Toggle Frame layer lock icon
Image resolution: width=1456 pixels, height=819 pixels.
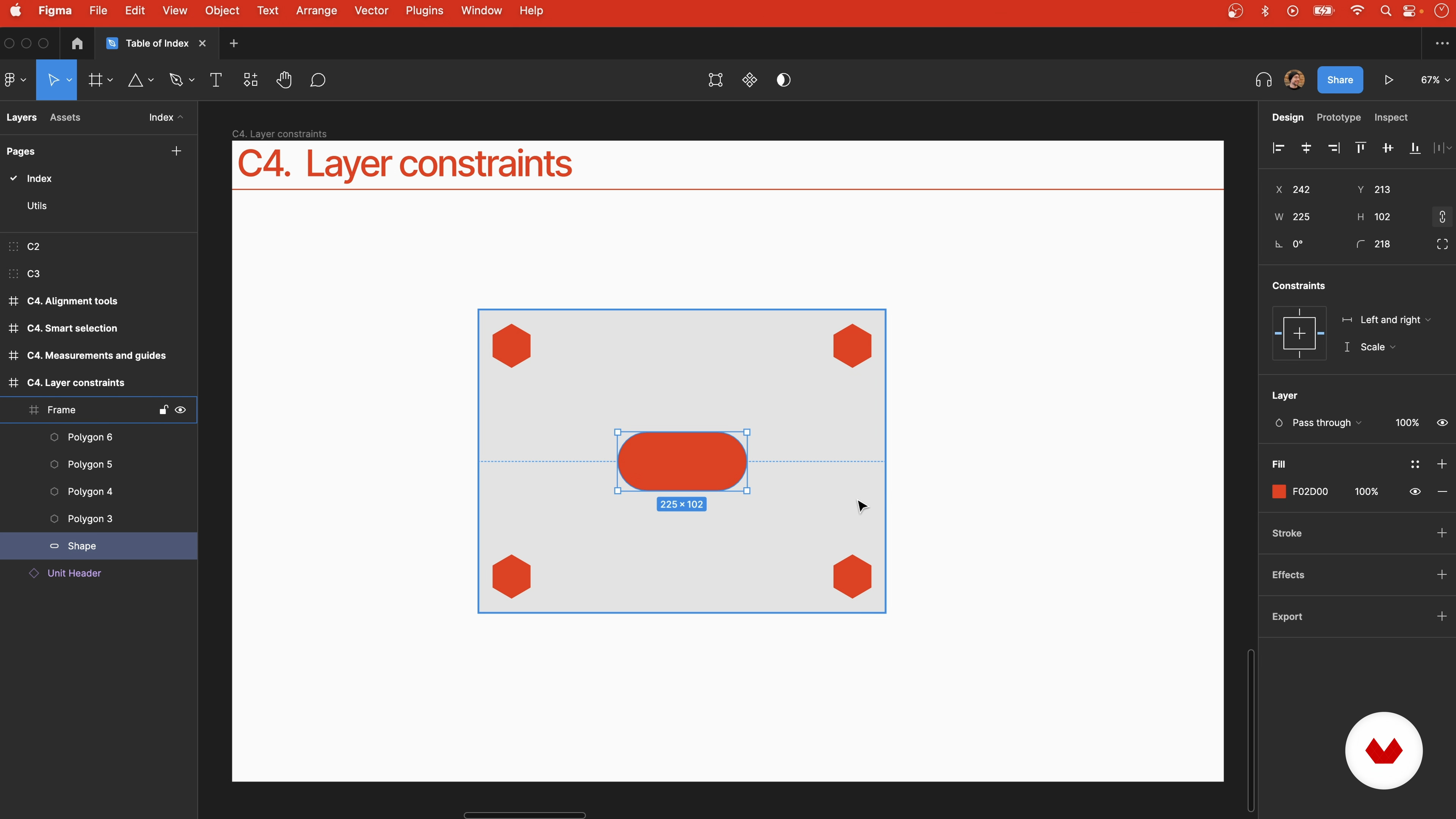(x=163, y=410)
